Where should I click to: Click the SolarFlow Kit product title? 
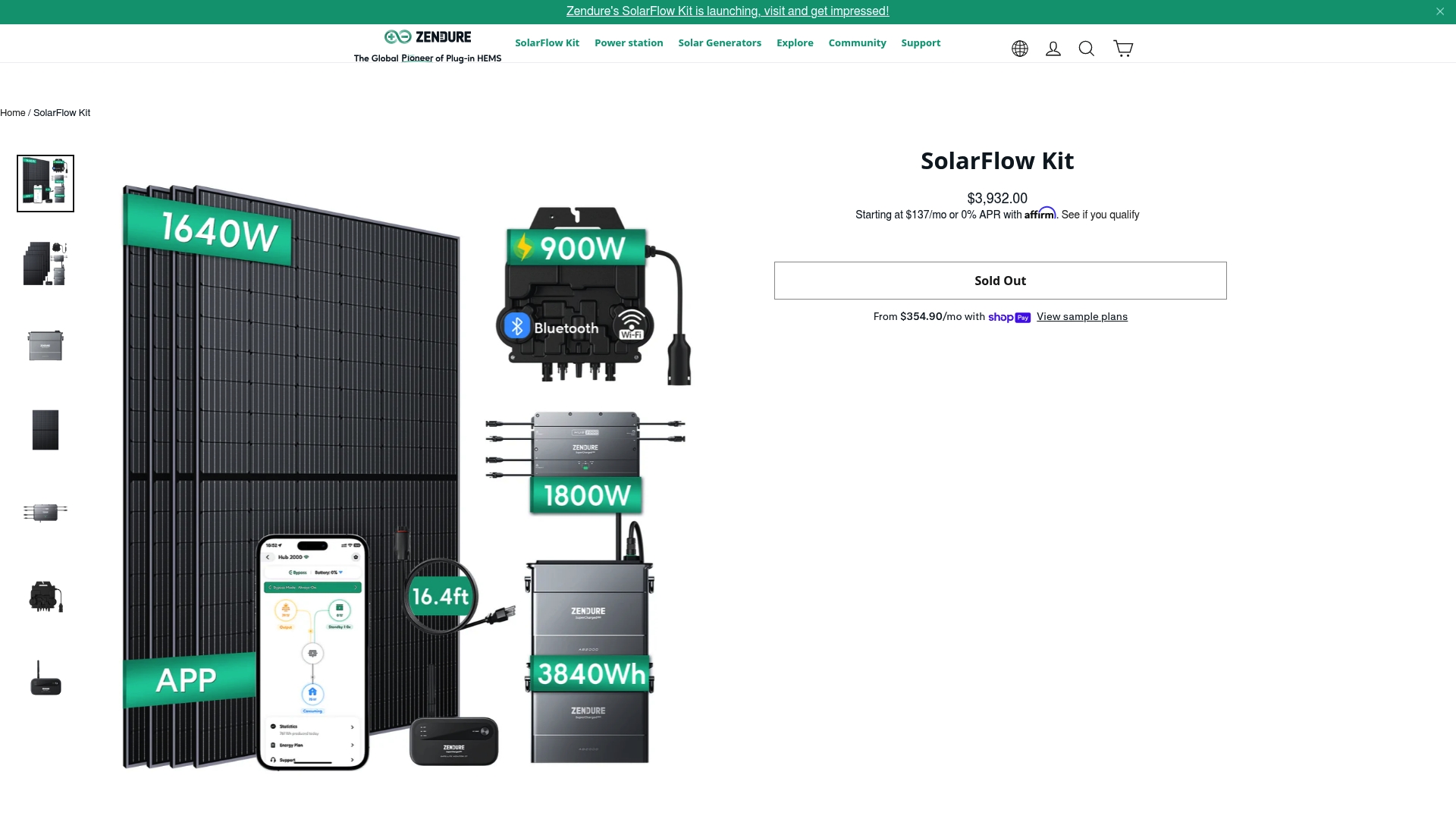pyautogui.click(x=997, y=161)
